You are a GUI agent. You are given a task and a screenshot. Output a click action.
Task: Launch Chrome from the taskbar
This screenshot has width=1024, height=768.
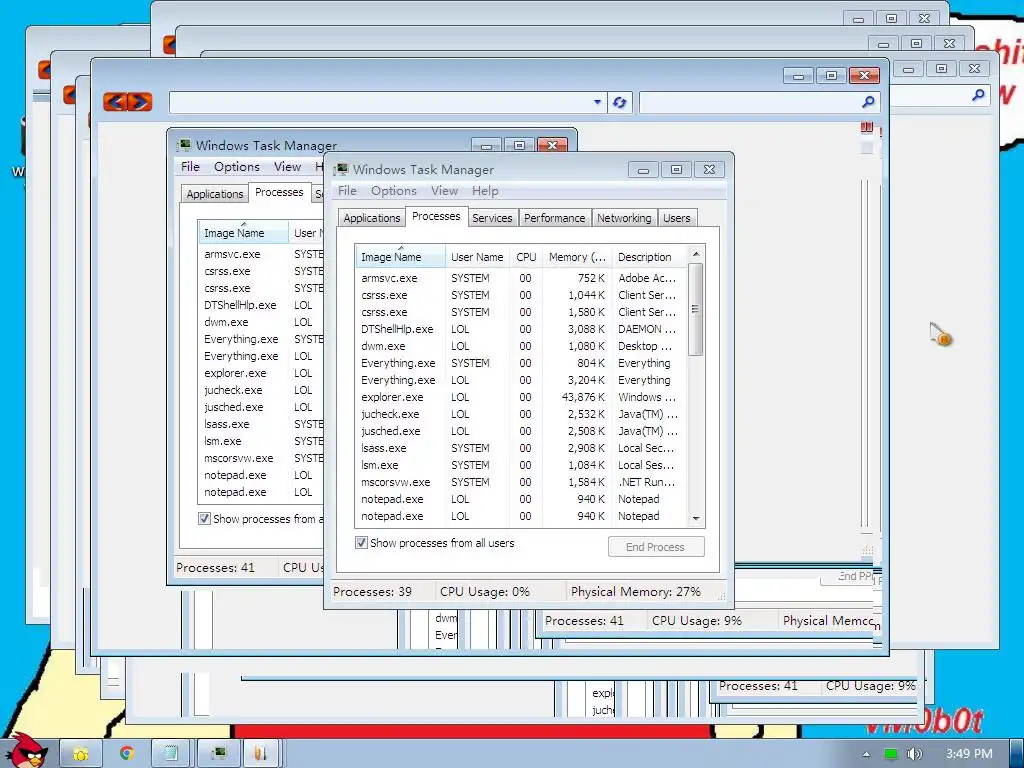click(127, 754)
